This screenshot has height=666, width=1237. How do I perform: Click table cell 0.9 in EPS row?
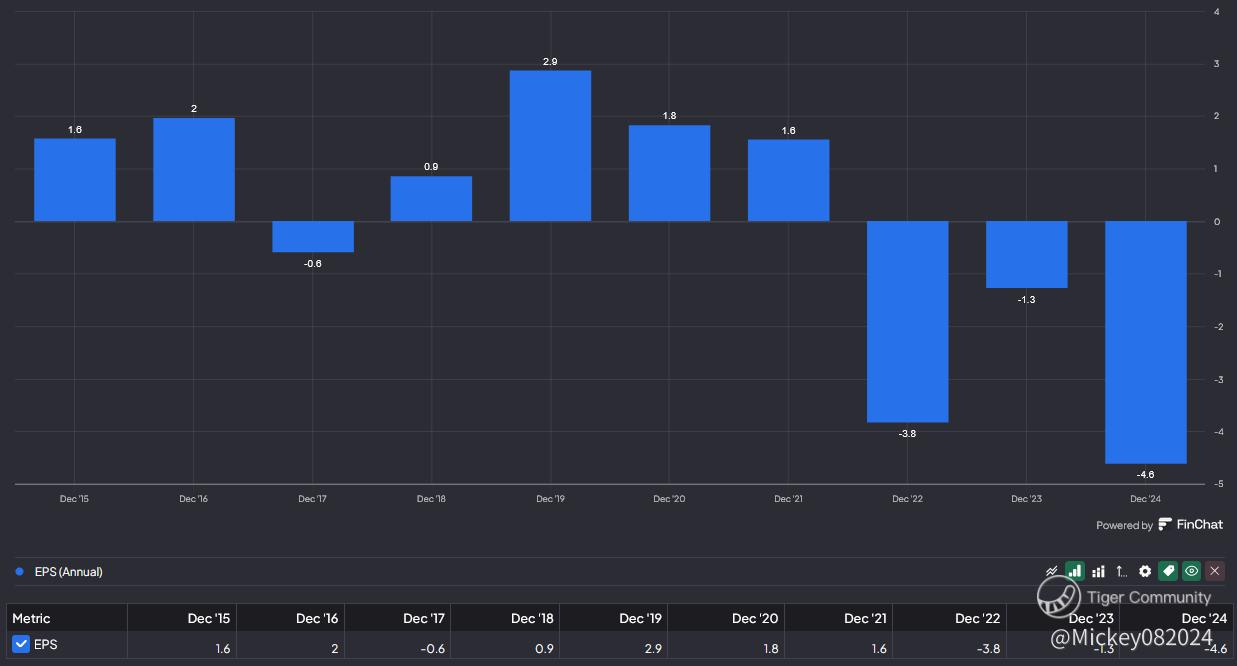pos(505,647)
